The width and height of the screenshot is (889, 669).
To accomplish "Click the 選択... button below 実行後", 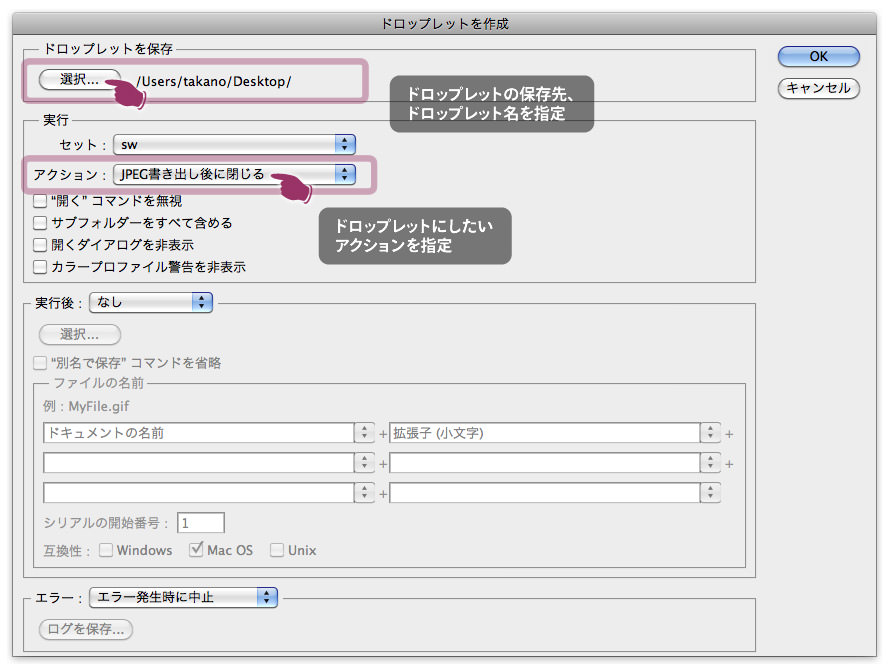I will [x=79, y=334].
